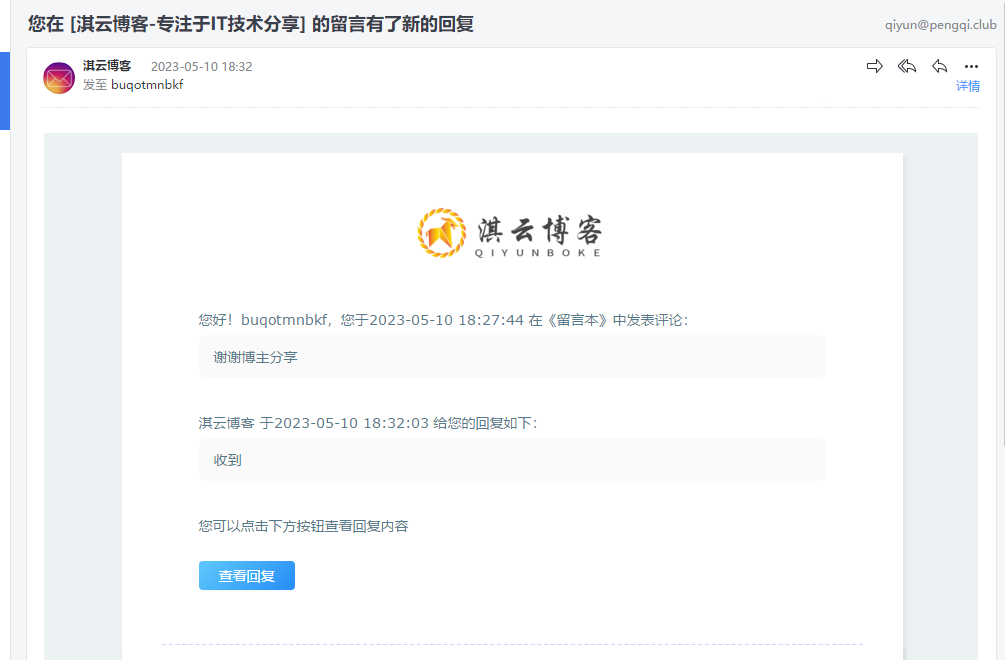Select the Forward arrow icon
This screenshot has width=1005, height=660.
point(875,66)
